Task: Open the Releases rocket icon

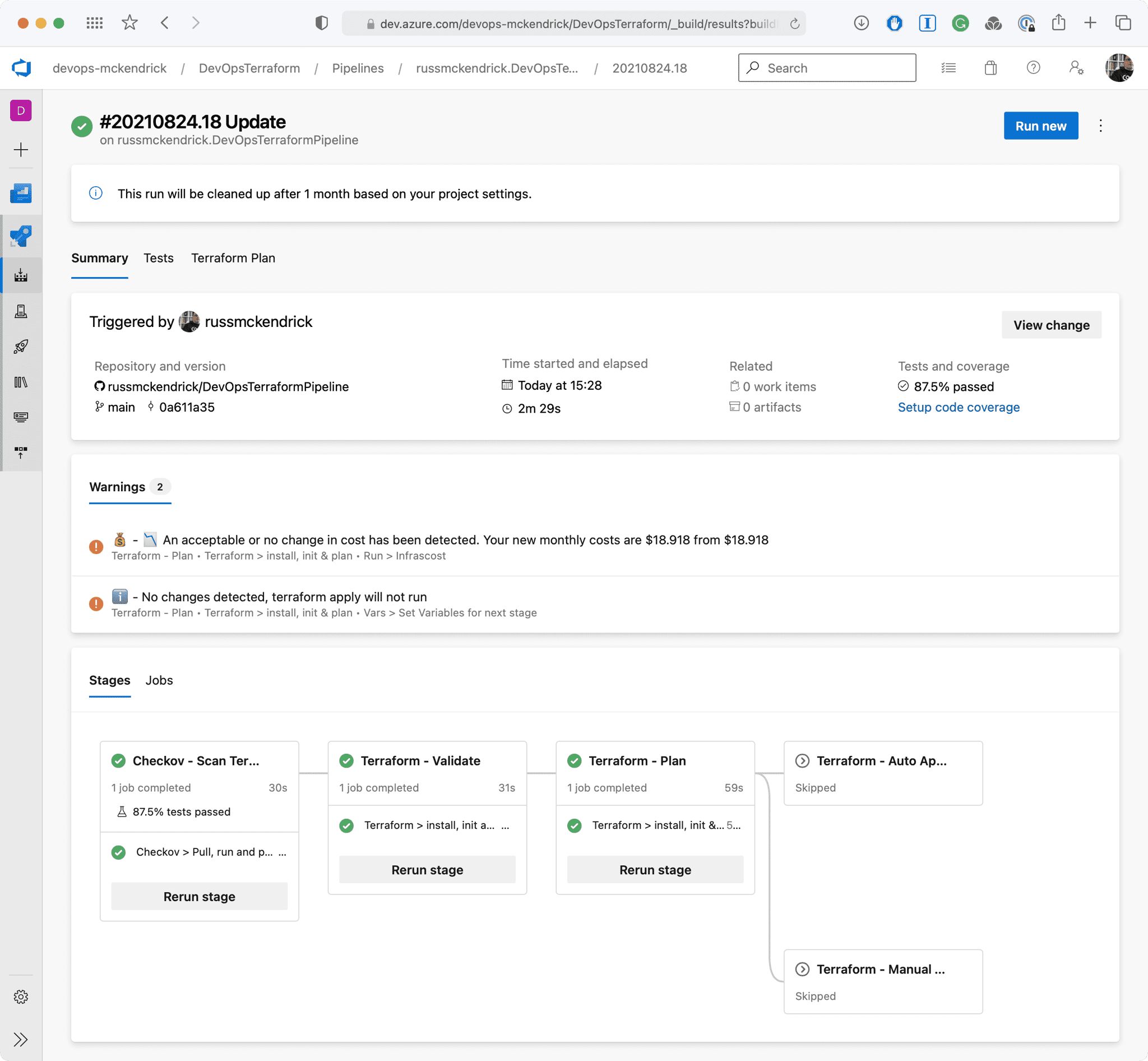Action: coord(21,347)
